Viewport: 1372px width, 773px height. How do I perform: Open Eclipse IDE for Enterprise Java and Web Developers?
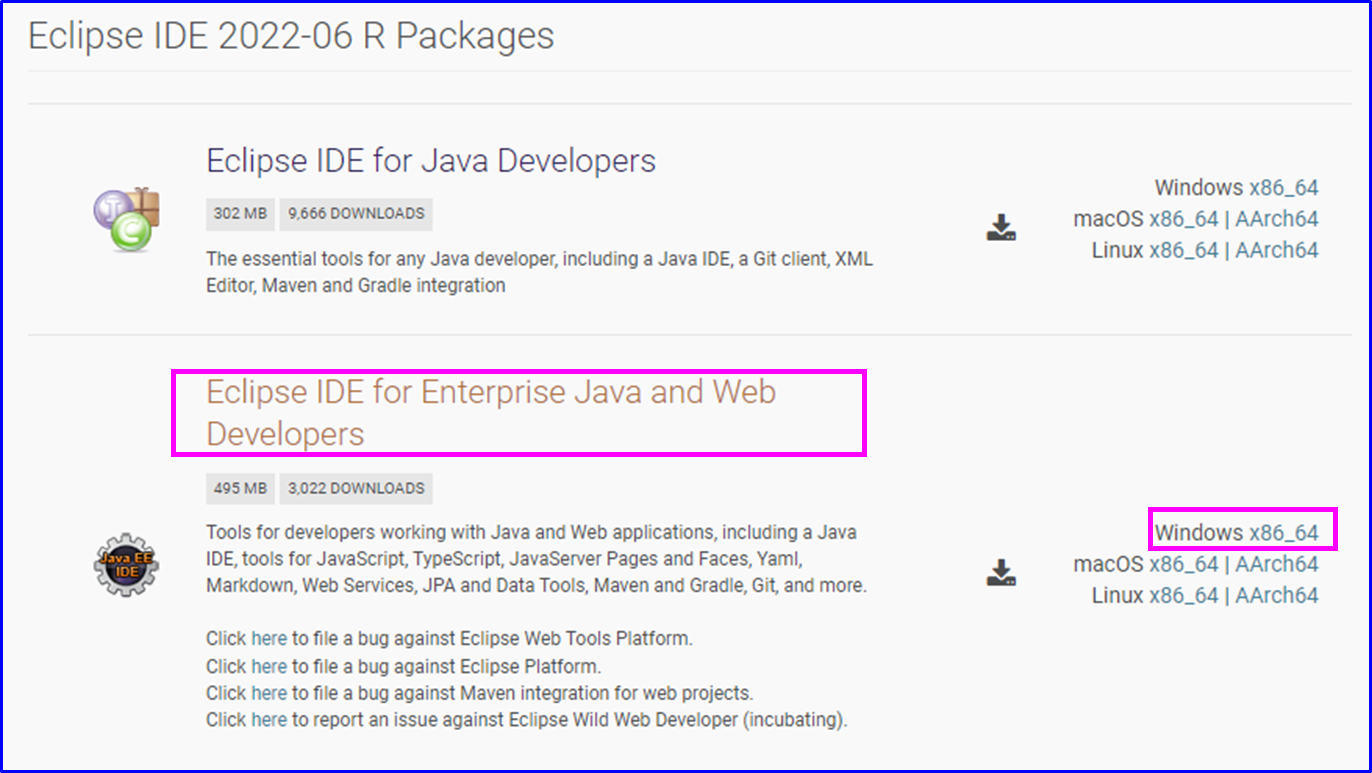(x=491, y=412)
